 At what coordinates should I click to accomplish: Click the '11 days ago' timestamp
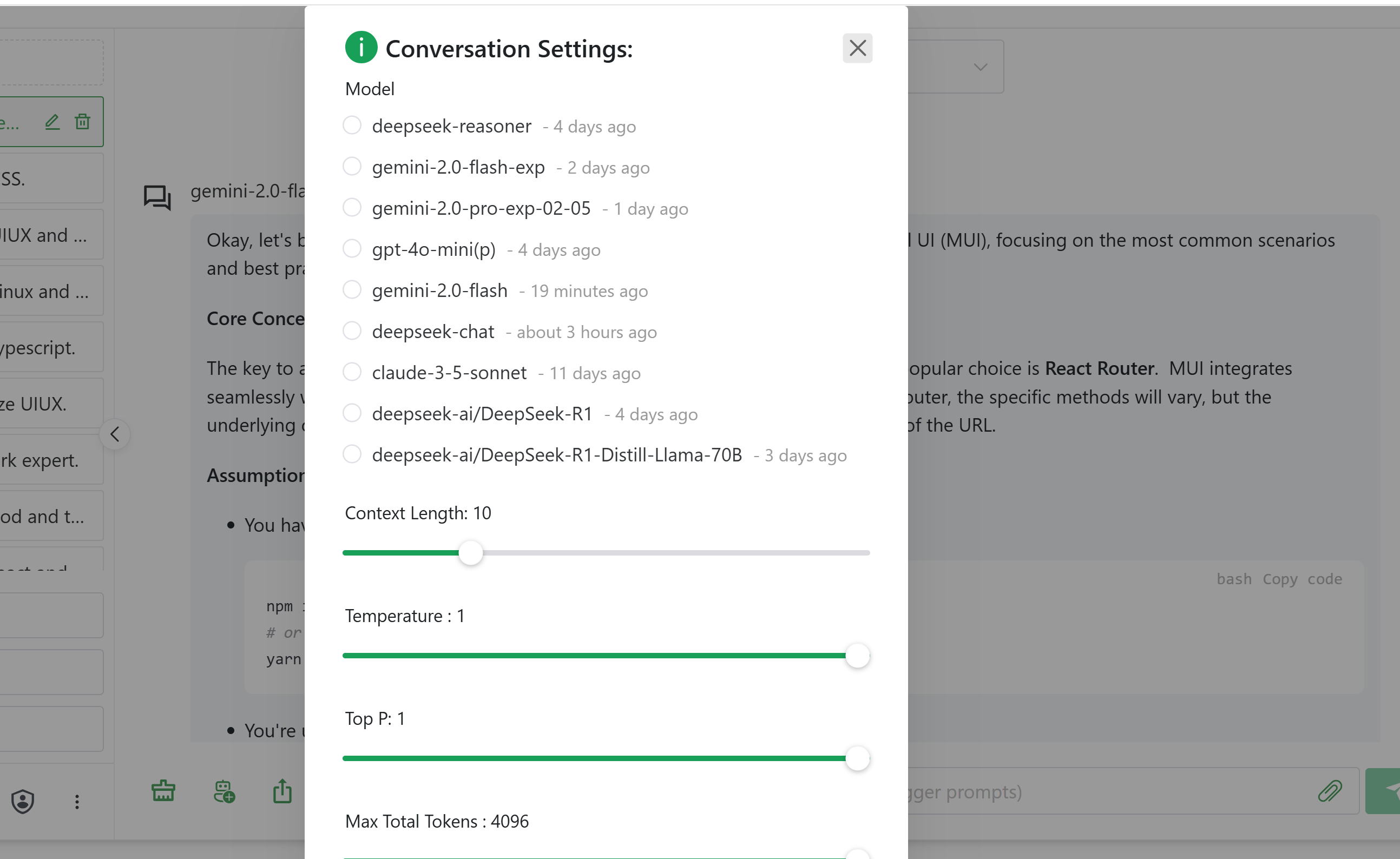click(594, 373)
